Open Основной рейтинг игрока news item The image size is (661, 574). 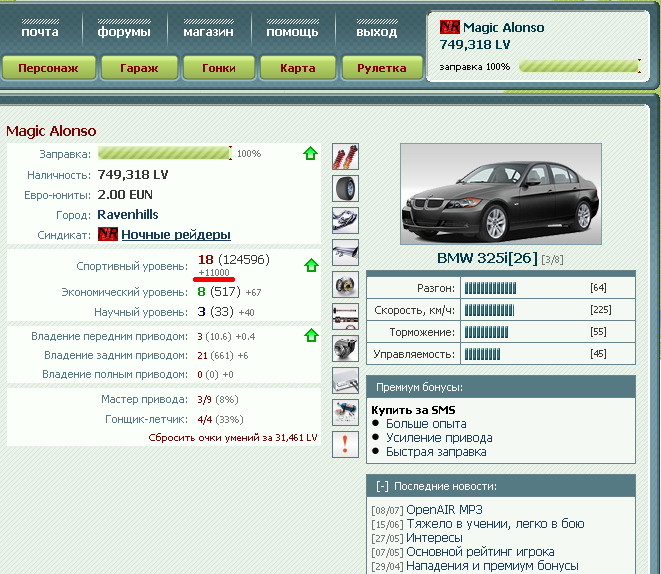(480, 552)
